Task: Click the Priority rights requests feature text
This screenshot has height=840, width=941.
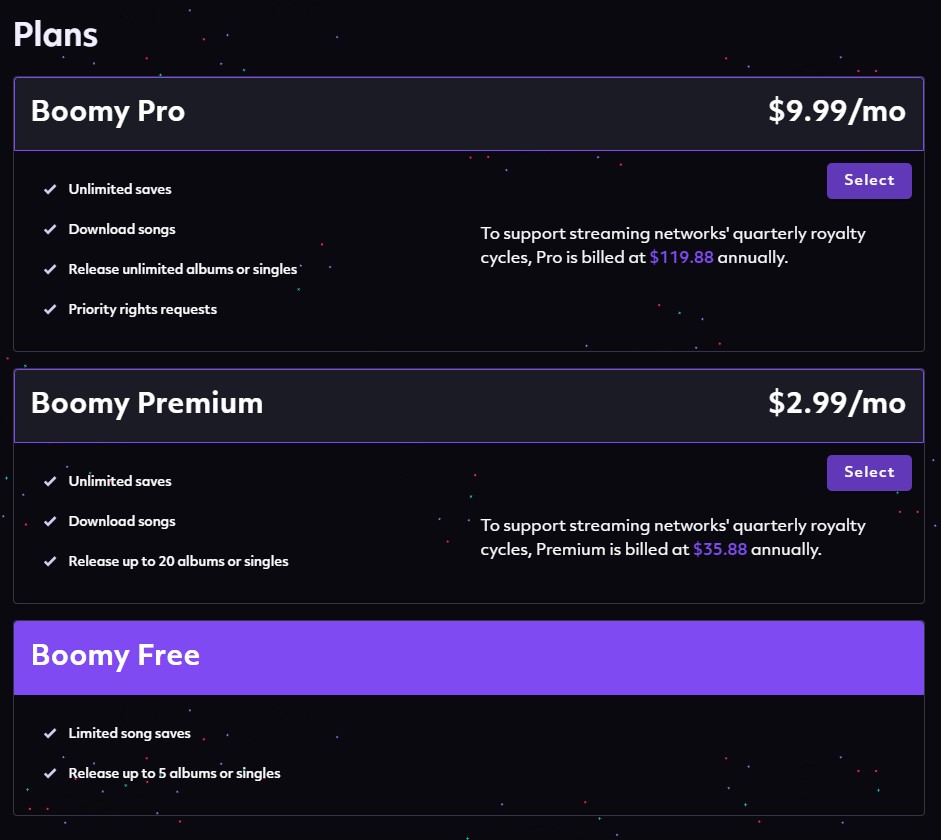Action: tap(142, 310)
